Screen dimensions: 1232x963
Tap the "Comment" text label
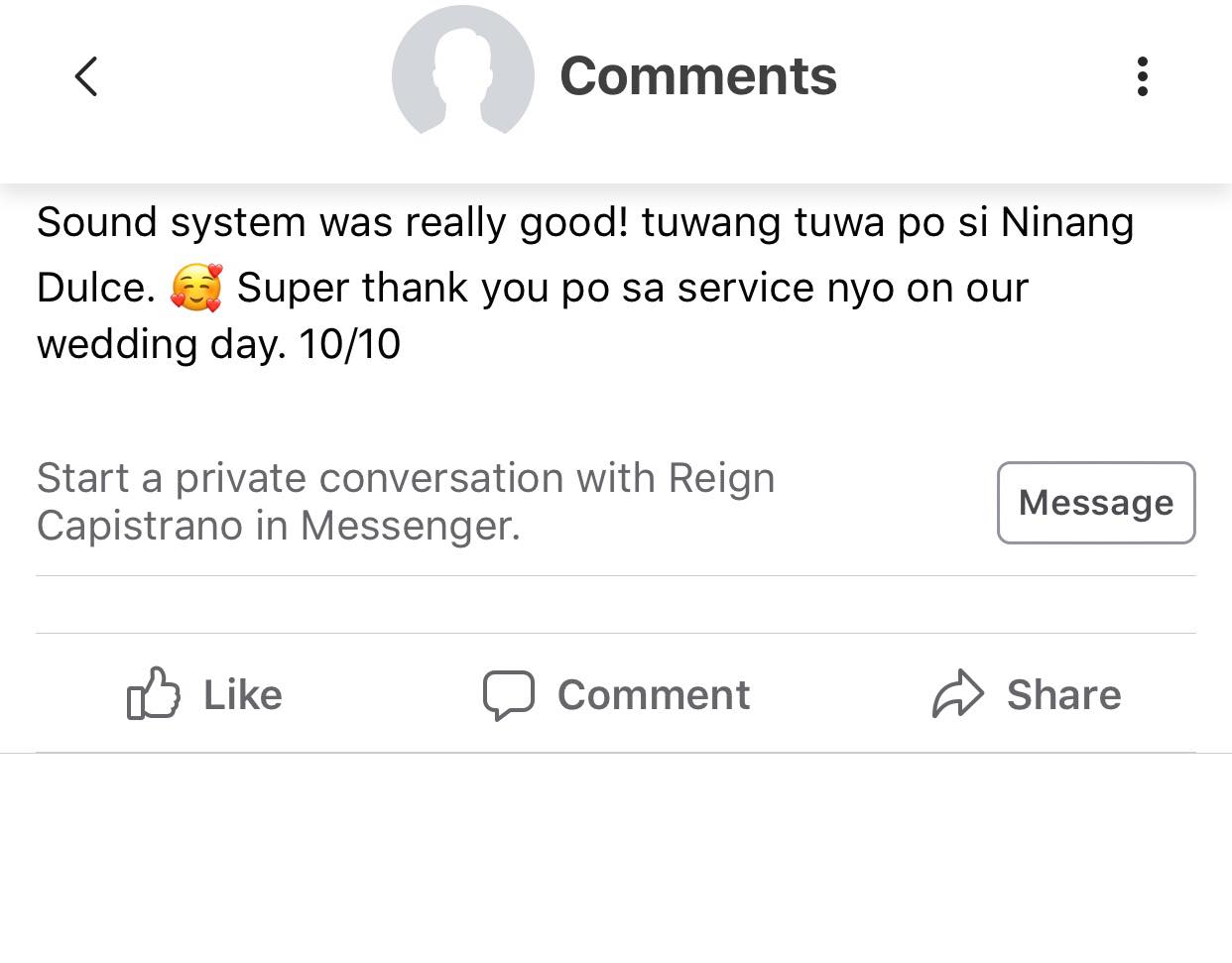(653, 695)
